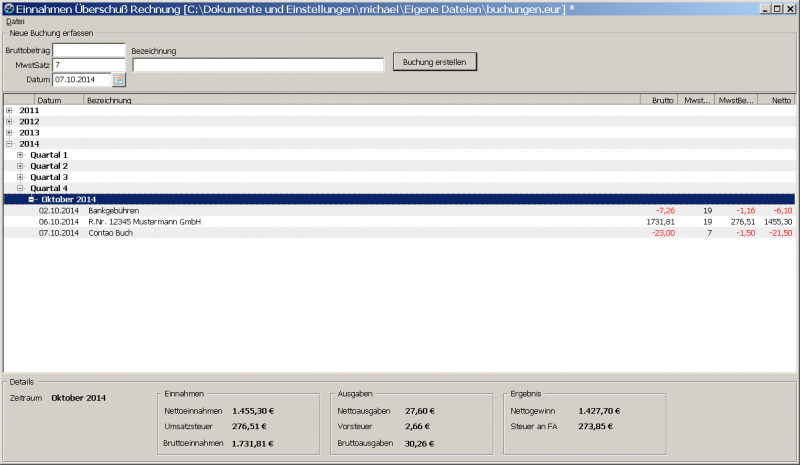Collapse the Oktober 2014 month node

pyautogui.click(x=32, y=199)
